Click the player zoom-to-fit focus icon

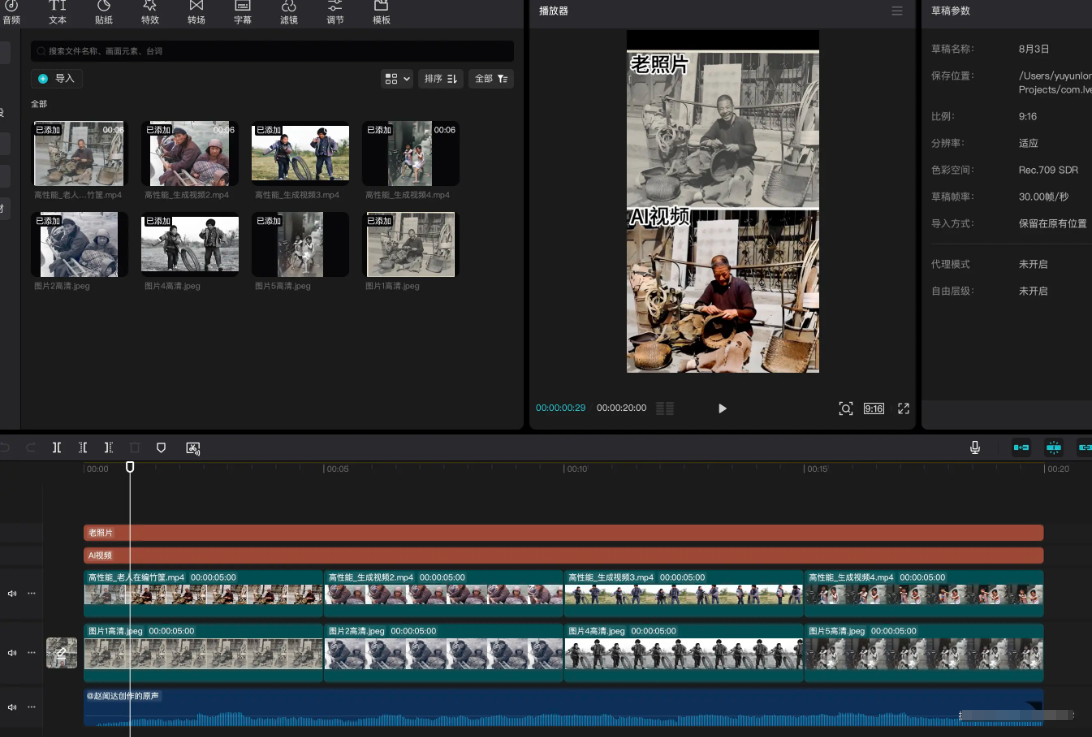[x=846, y=408]
